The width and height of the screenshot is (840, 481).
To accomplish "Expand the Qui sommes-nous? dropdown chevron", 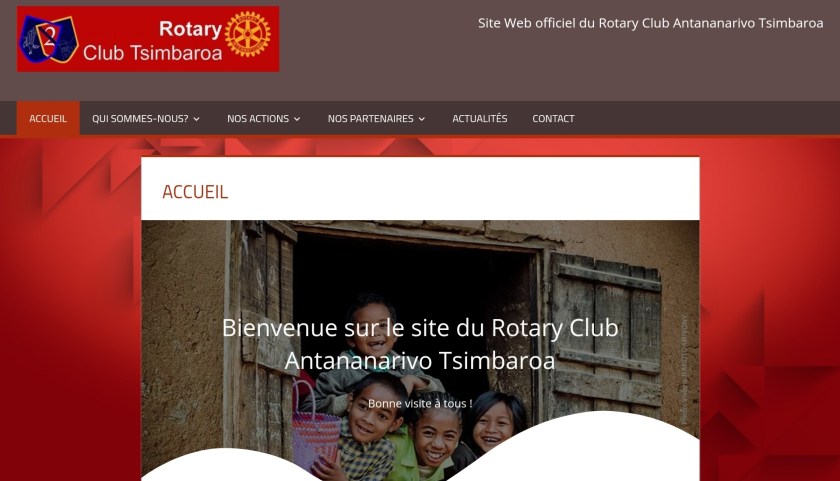I will 197,119.
